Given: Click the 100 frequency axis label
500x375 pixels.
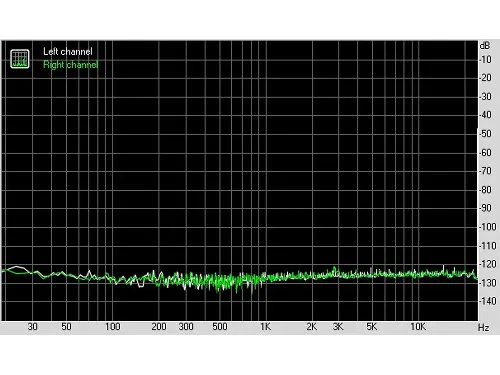Looking at the screenshot, I should coord(113,327).
